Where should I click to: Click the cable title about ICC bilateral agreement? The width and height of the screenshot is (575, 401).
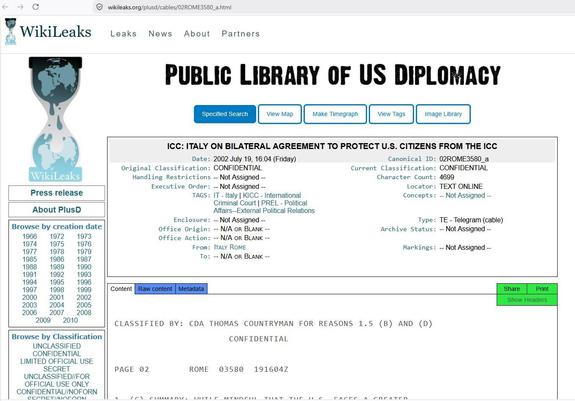coord(332,146)
